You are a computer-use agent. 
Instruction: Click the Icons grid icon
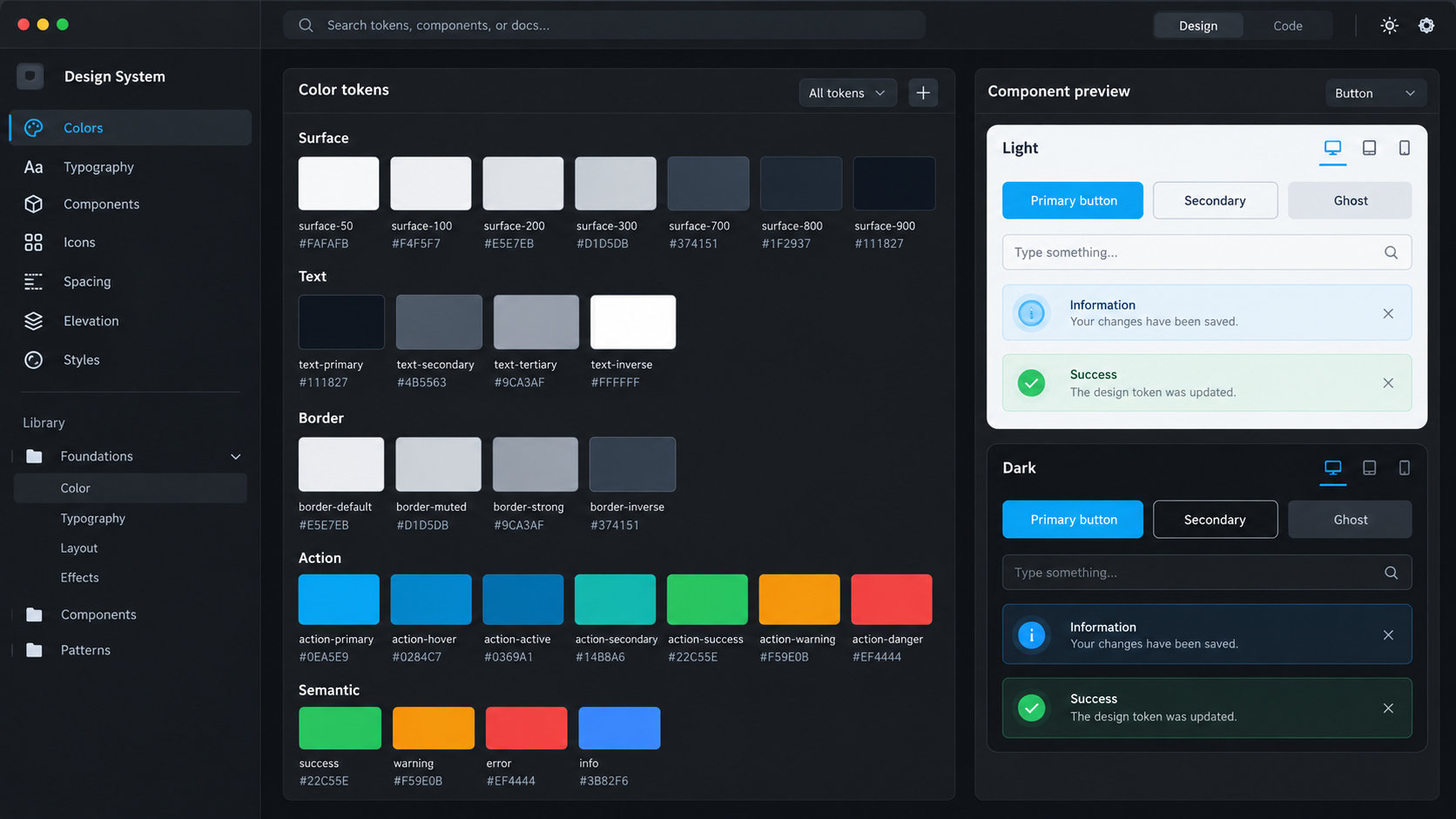[x=33, y=242]
